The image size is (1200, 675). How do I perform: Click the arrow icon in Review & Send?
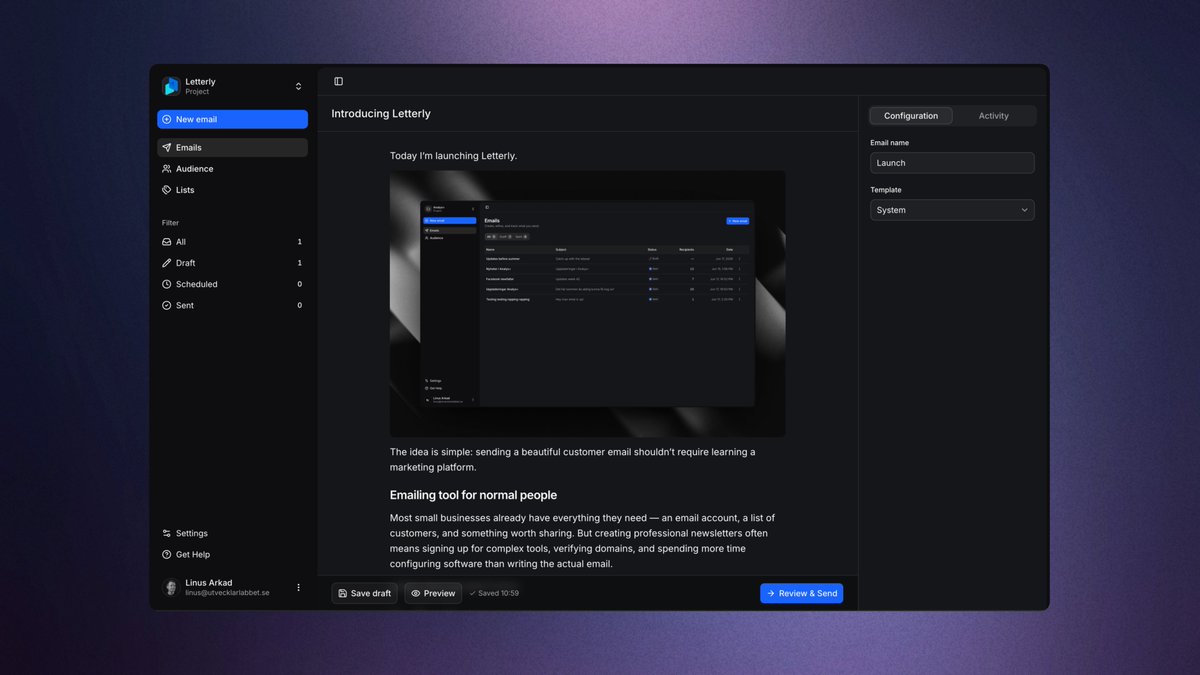771,593
